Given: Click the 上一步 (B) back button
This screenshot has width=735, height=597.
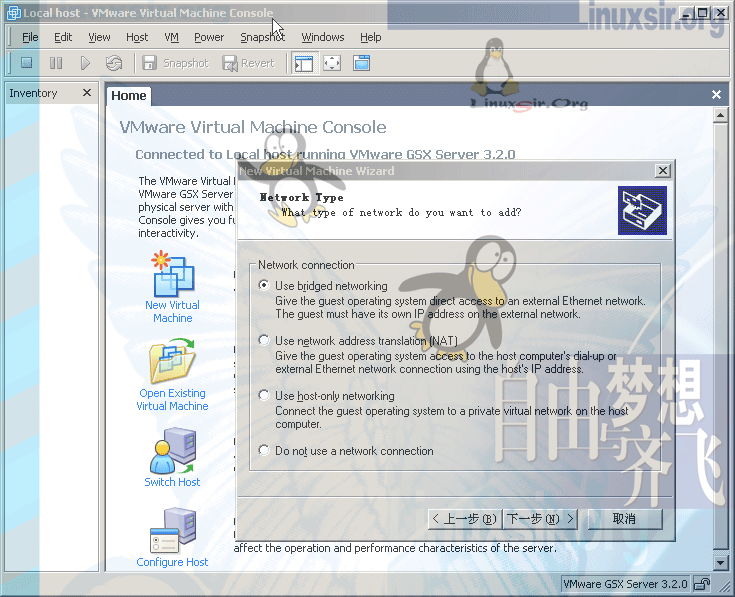Looking at the screenshot, I should click(x=465, y=519).
